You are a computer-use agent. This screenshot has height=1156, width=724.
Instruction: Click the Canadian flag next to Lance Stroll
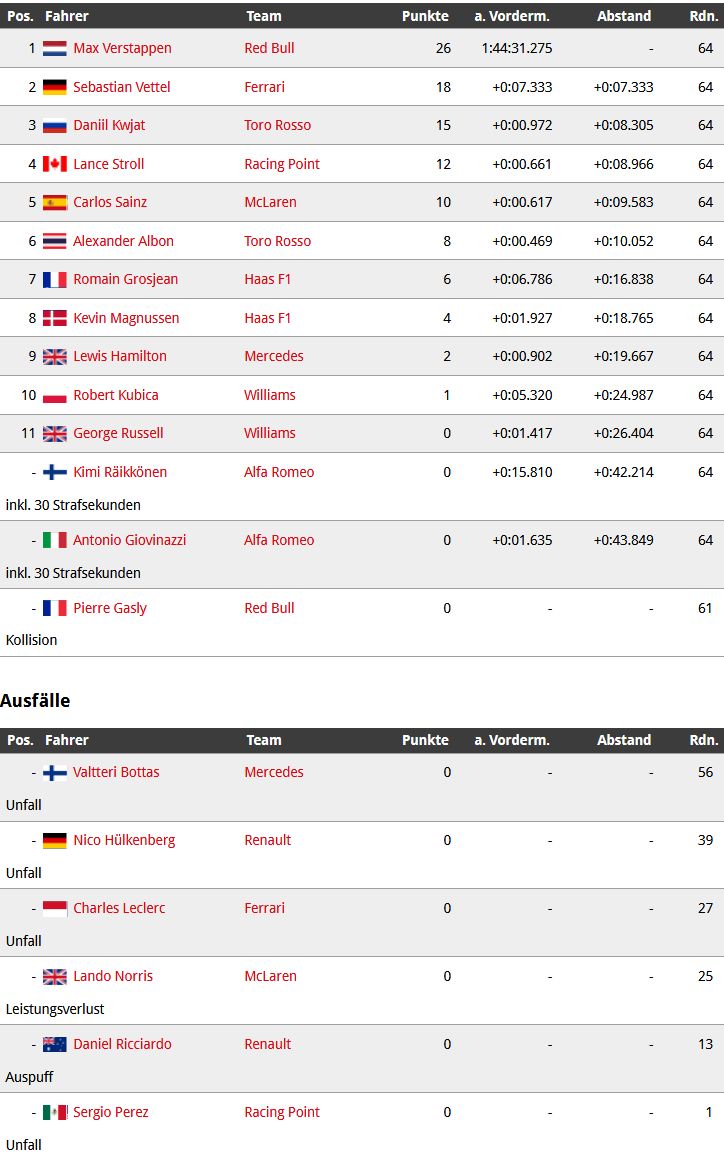point(55,164)
